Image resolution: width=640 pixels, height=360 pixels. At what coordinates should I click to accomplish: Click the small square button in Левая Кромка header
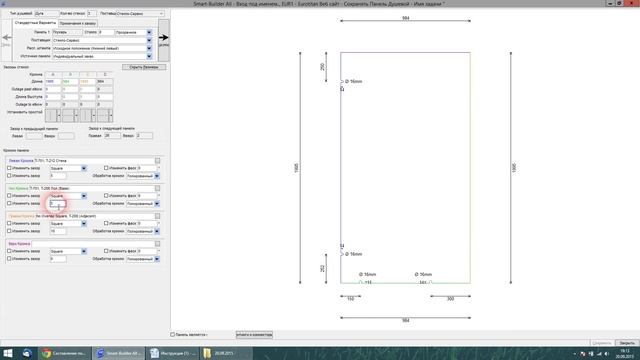click(158, 161)
